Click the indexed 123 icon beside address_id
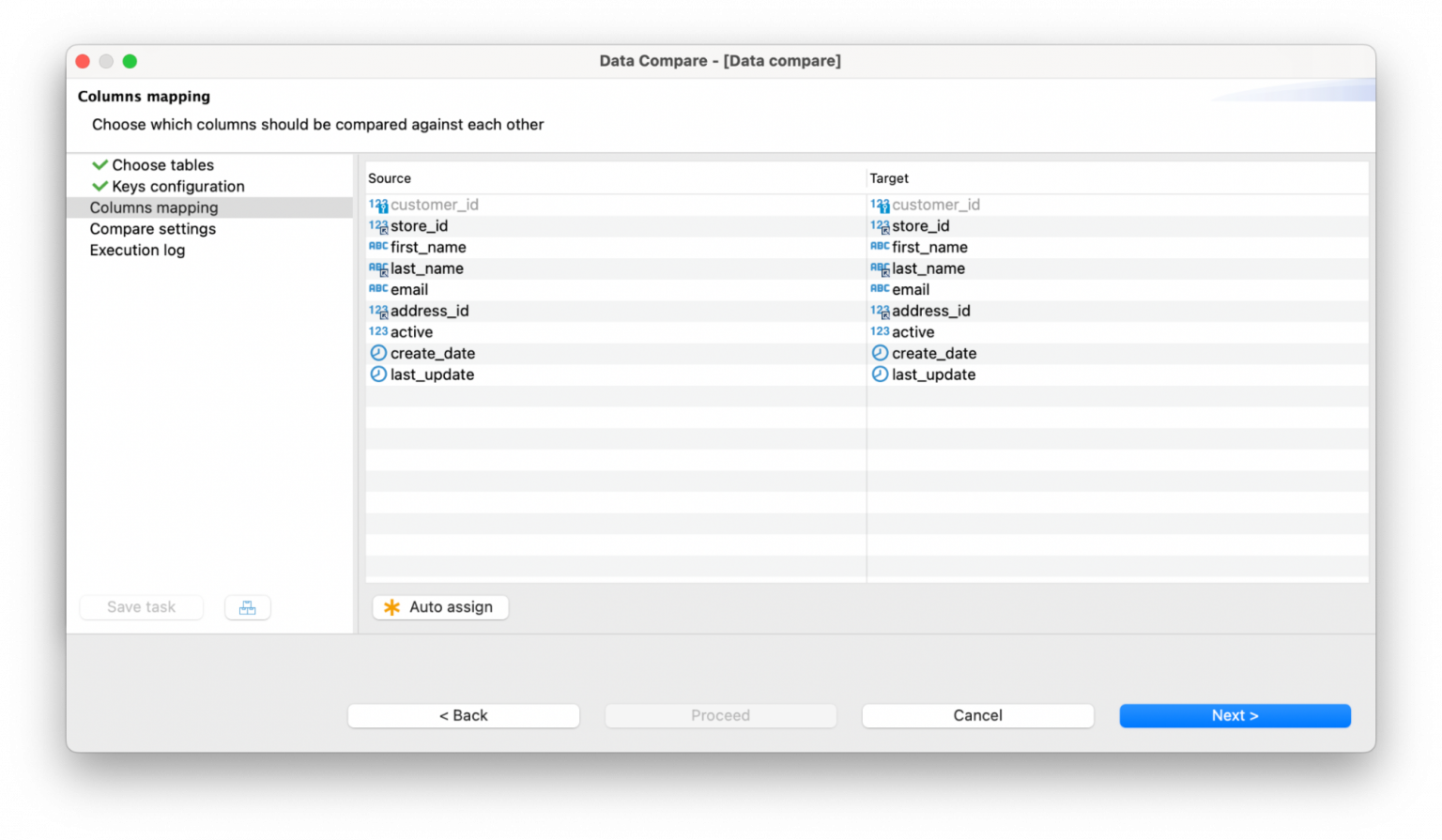The height and width of the screenshot is (840, 1442). pyautogui.click(x=377, y=310)
